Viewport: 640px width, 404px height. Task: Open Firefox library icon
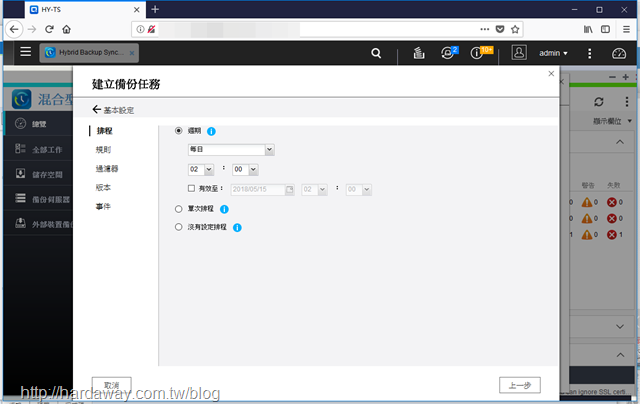pyautogui.click(x=588, y=29)
